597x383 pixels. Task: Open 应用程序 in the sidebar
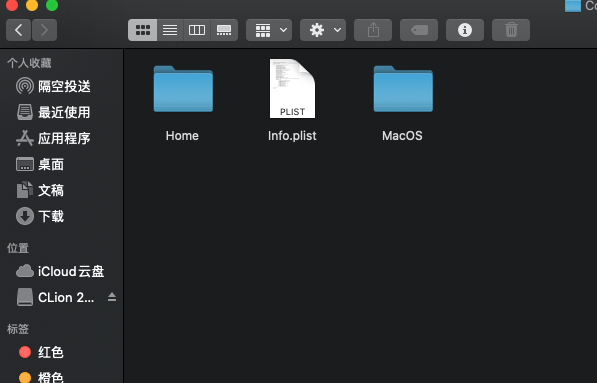pos(53,138)
